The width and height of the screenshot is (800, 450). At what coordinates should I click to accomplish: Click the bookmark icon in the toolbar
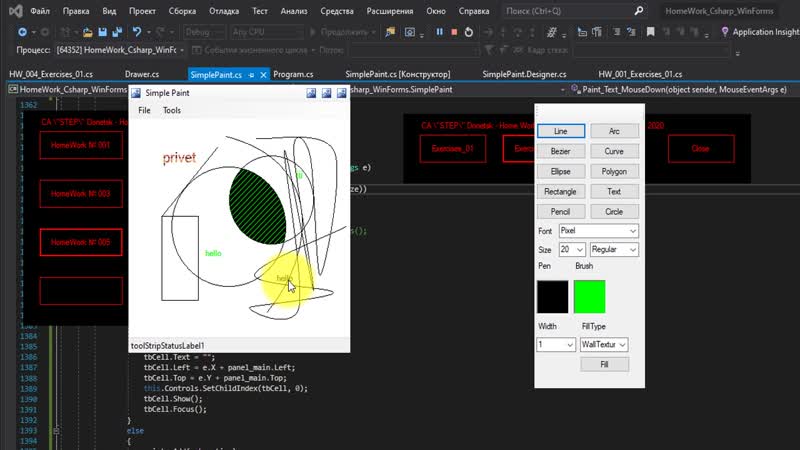tap(651, 32)
